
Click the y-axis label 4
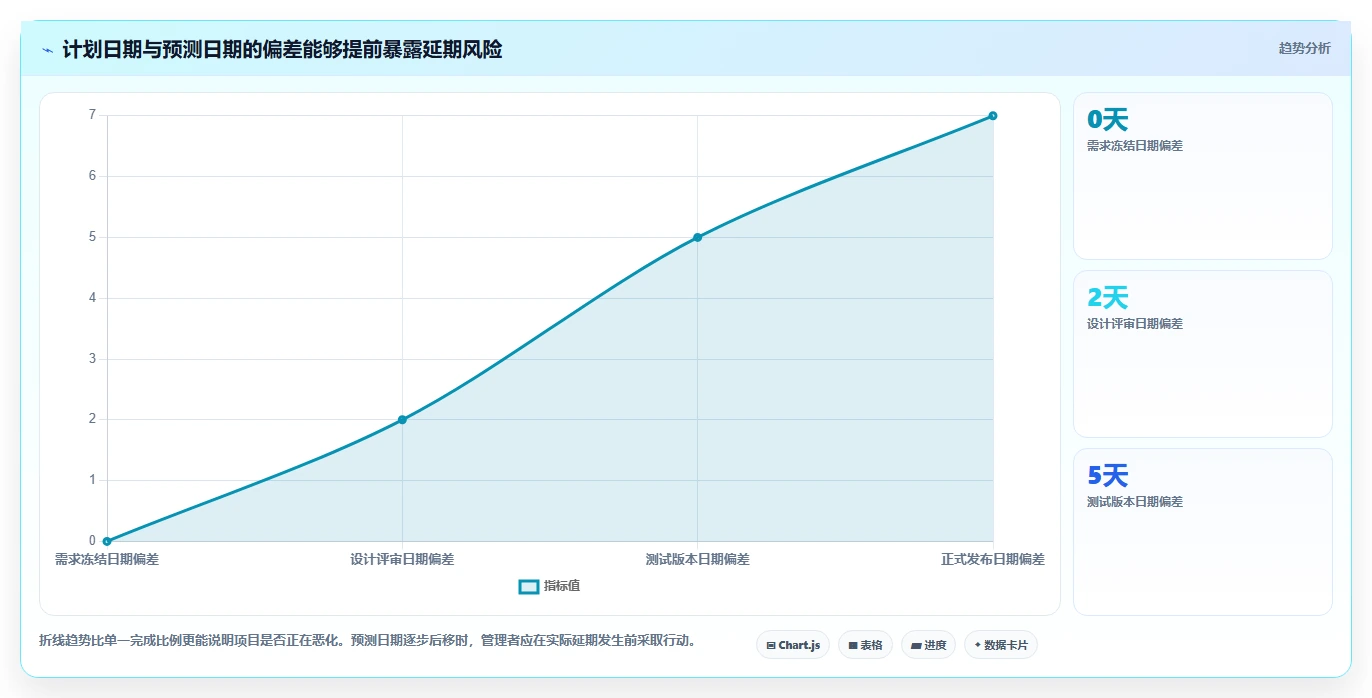pyautogui.click(x=92, y=298)
